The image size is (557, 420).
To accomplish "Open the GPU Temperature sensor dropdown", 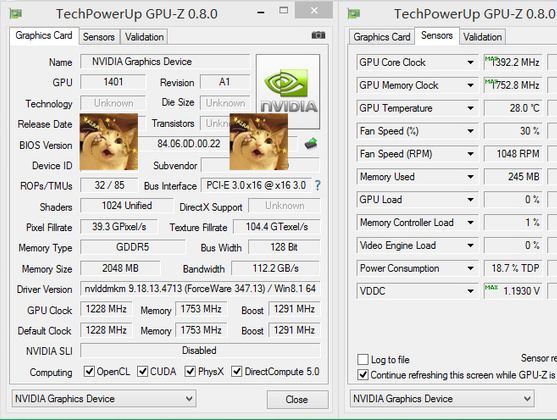I will click(x=470, y=108).
